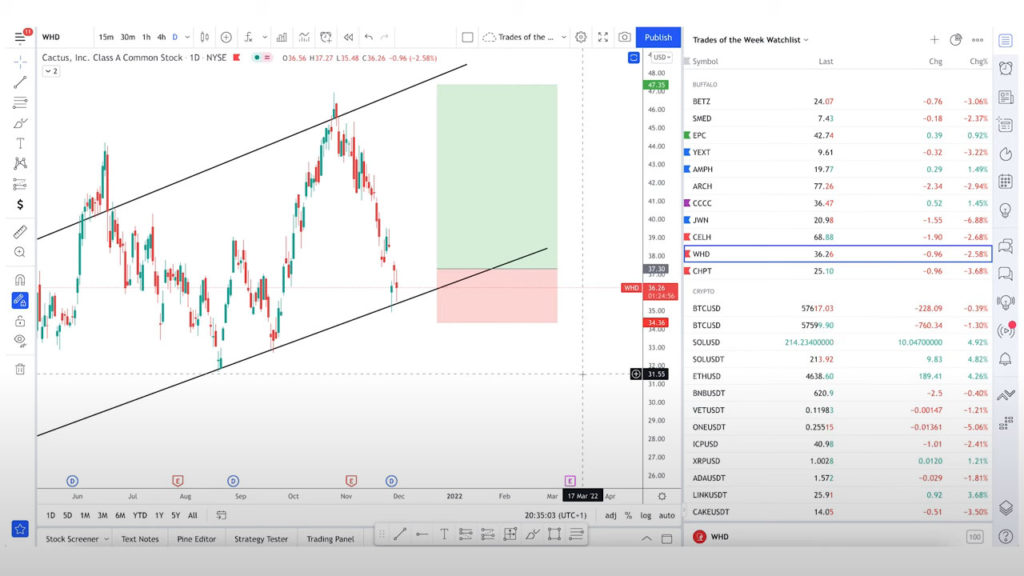Viewport: 1024px width, 576px height.
Task: Select the 1h chart interval
Action: click(x=146, y=37)
